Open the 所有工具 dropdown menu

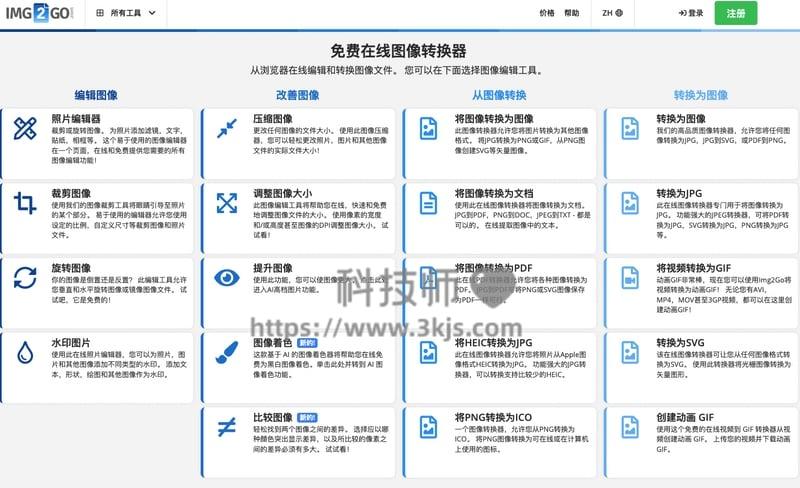pos(126,13)
